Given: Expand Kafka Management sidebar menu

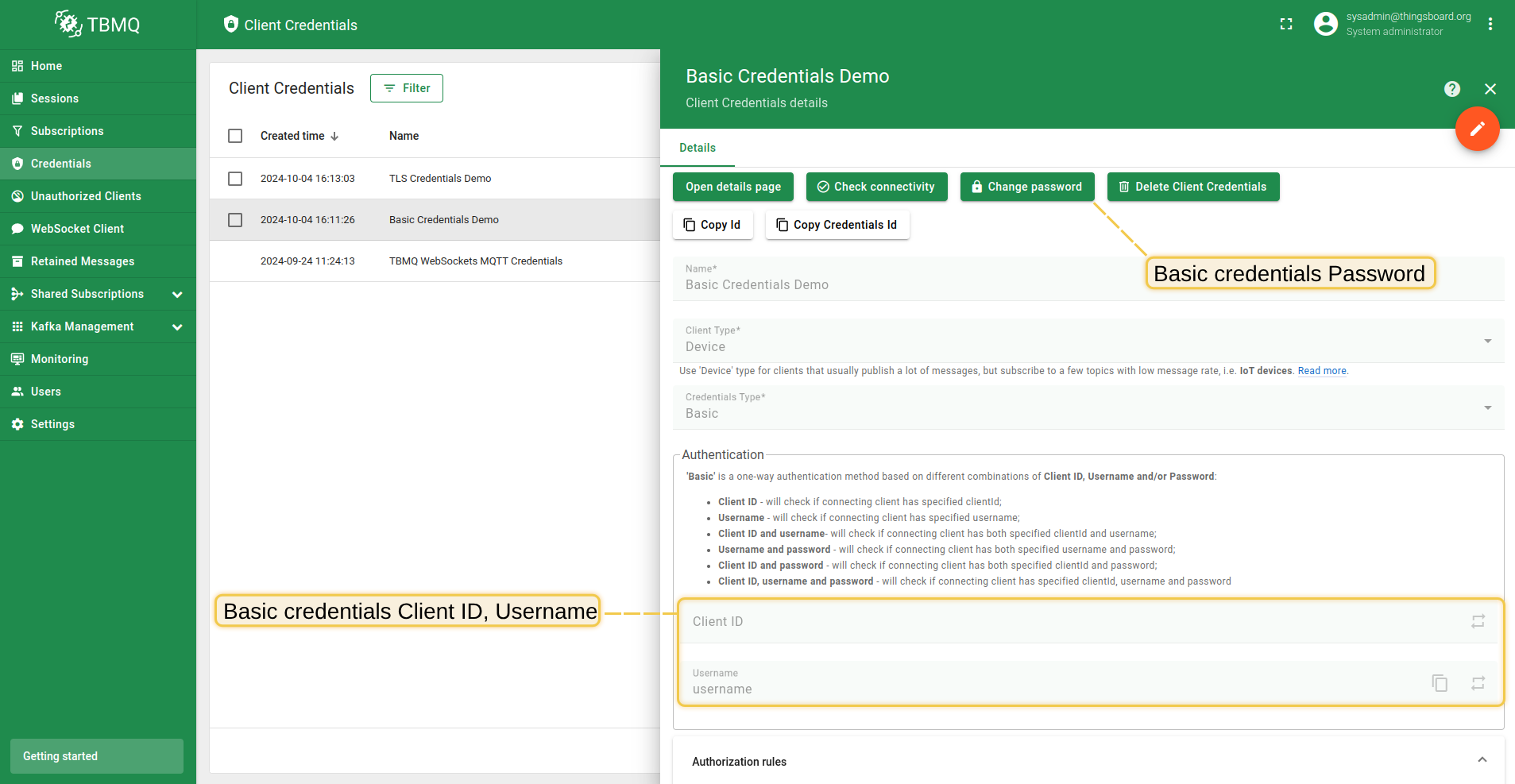Looking at the screenshot, I should (x=177, y=326).
